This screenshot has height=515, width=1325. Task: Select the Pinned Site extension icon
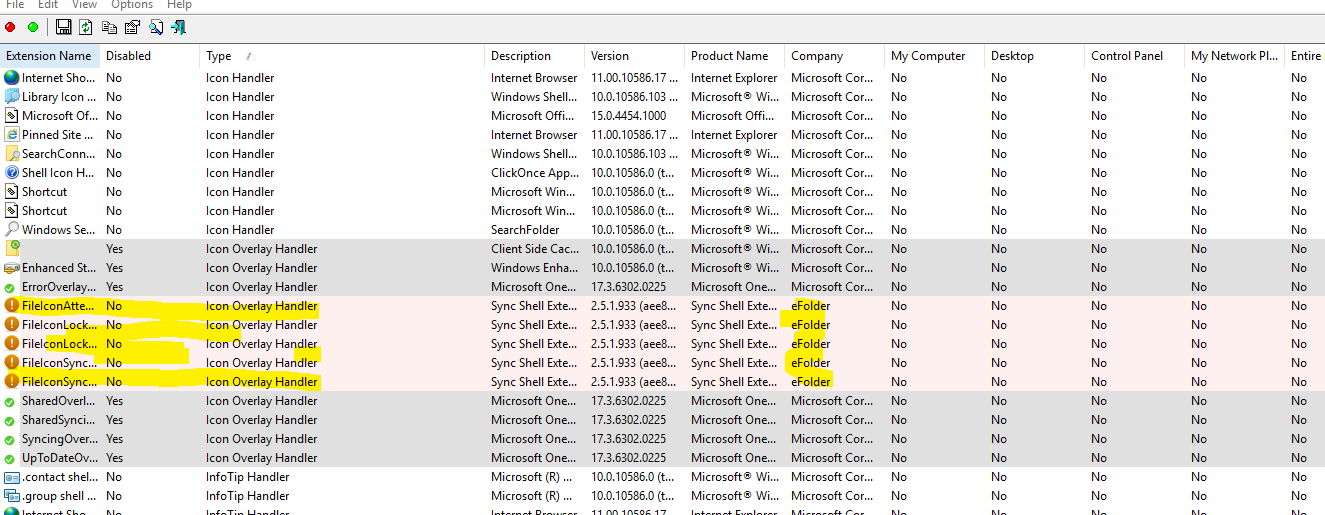(12, 135)
